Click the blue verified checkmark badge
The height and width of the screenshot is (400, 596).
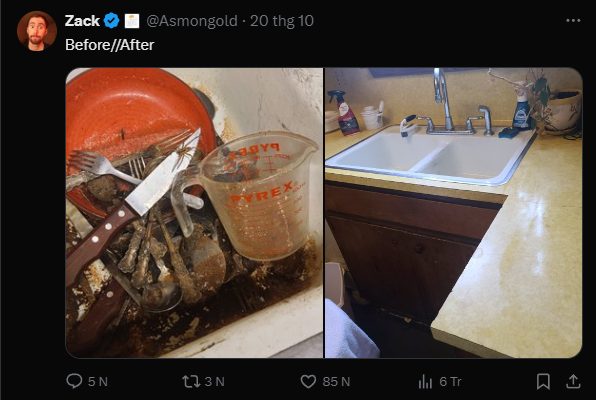112,21
